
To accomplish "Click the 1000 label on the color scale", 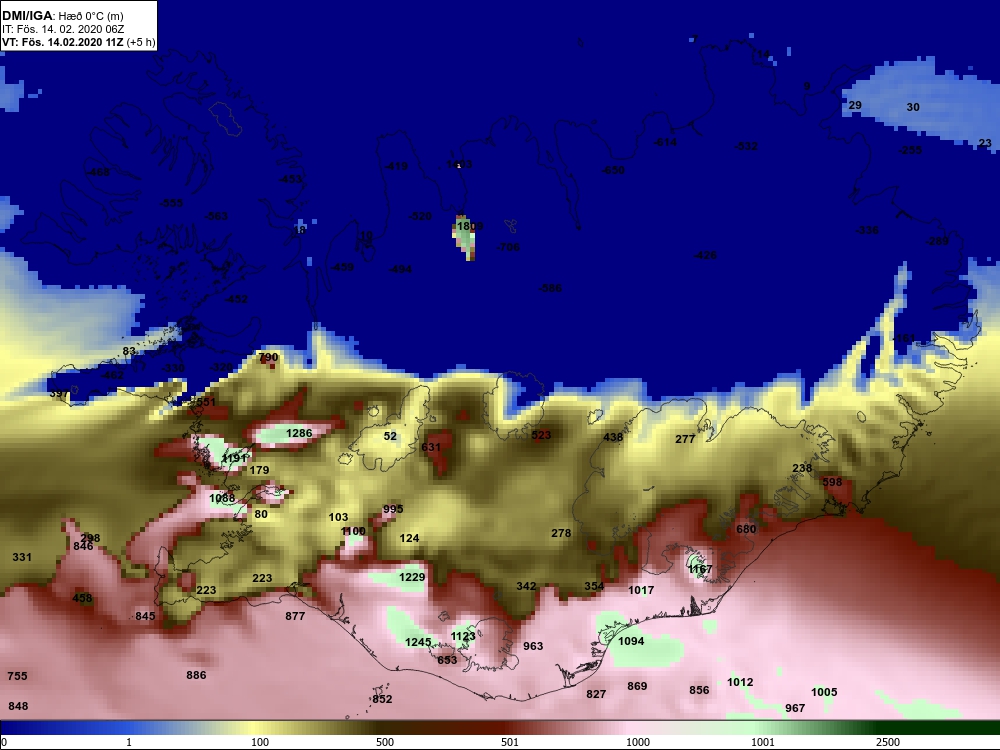I will (638, 742).
